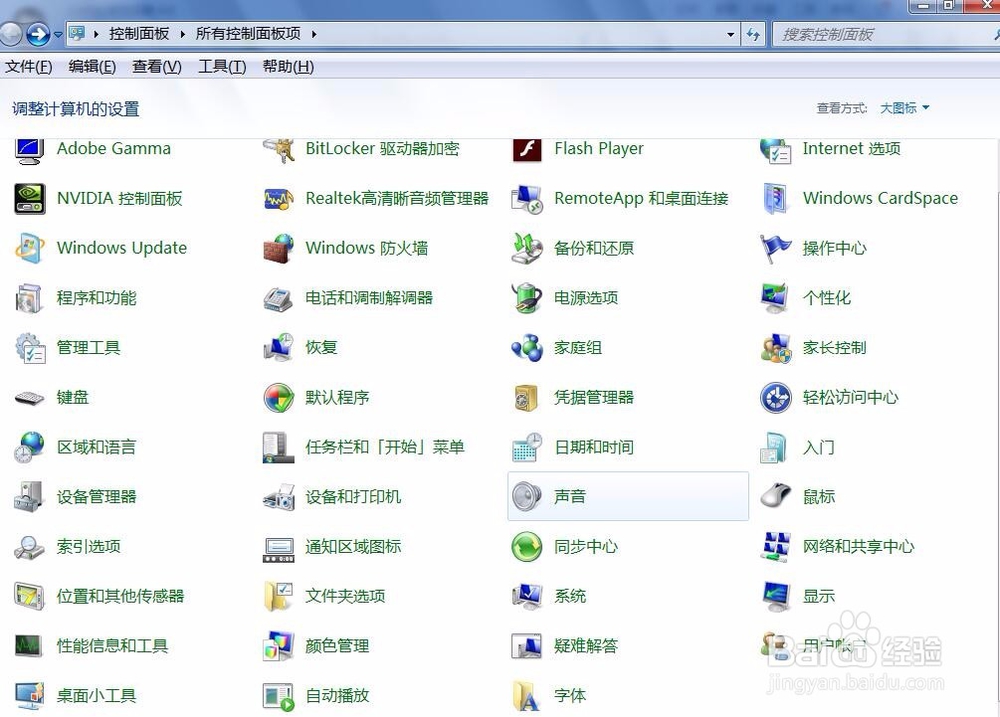Screen dimensions: 1000x717
Task: Open the 鼠标 settings item
Action: 820,497
